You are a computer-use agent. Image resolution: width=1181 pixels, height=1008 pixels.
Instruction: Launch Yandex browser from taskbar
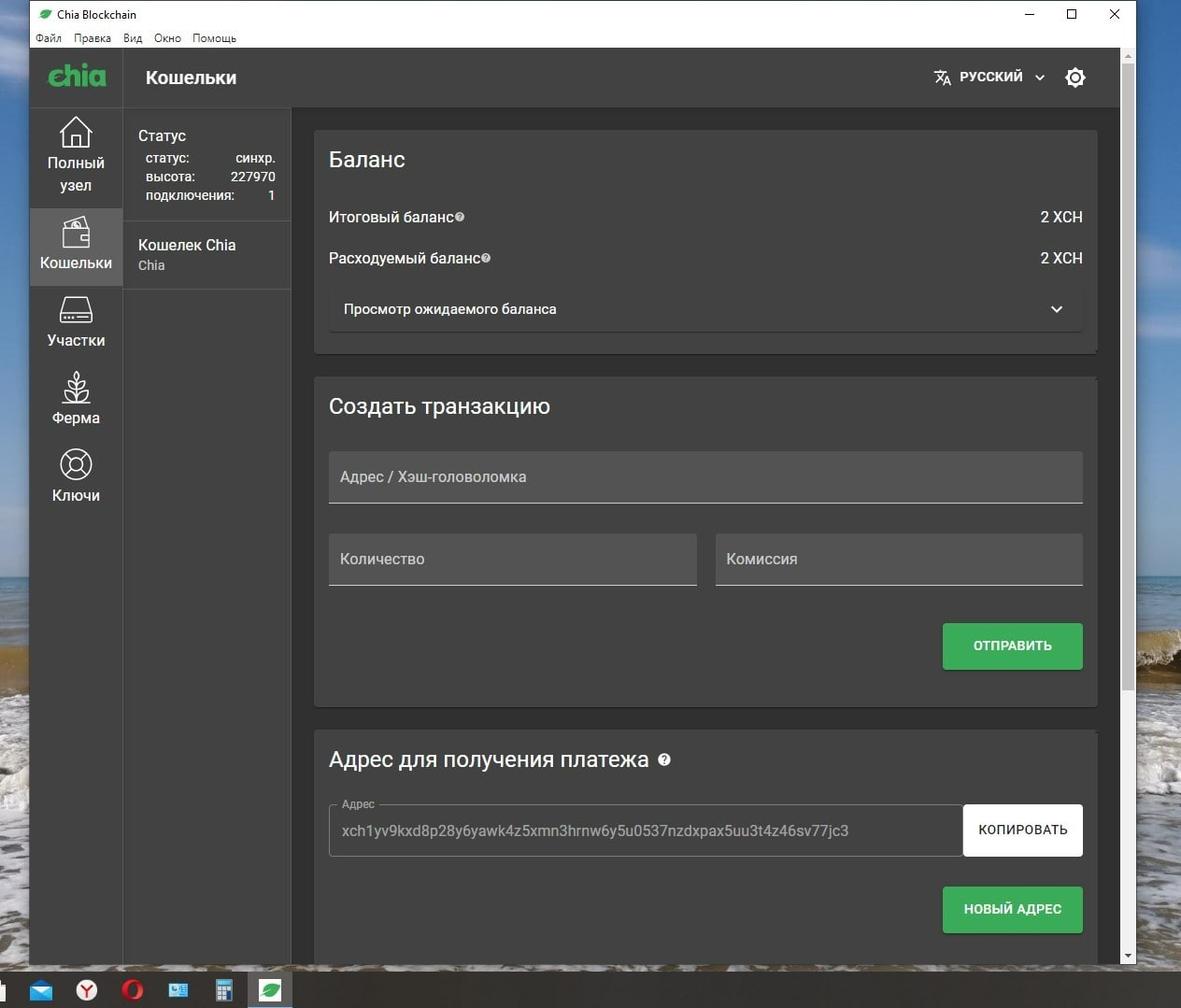[x=87, y=990]
